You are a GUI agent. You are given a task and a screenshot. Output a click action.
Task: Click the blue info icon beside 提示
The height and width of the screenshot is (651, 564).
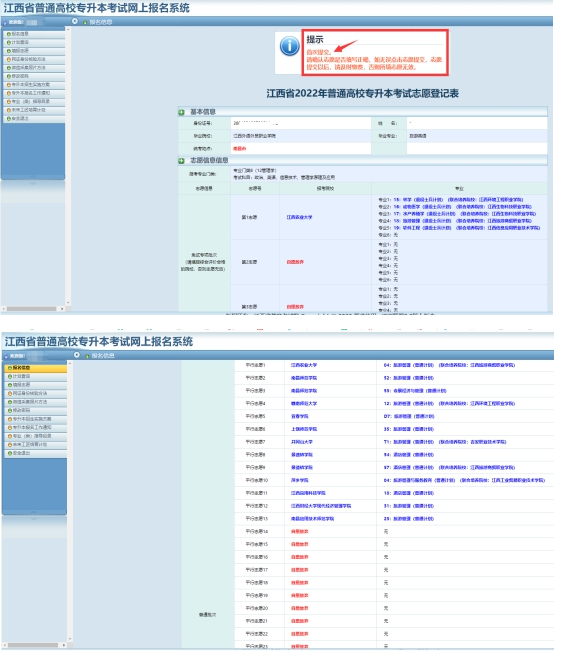pyautogui.click(x=289, y=46)
